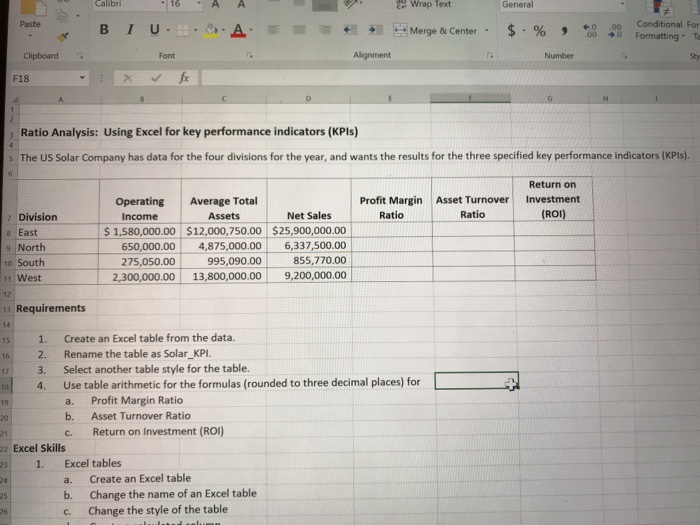Open the Underline style dropdown arrow
The width and height of the screenshot is (700, 525).
pos(168,30)
